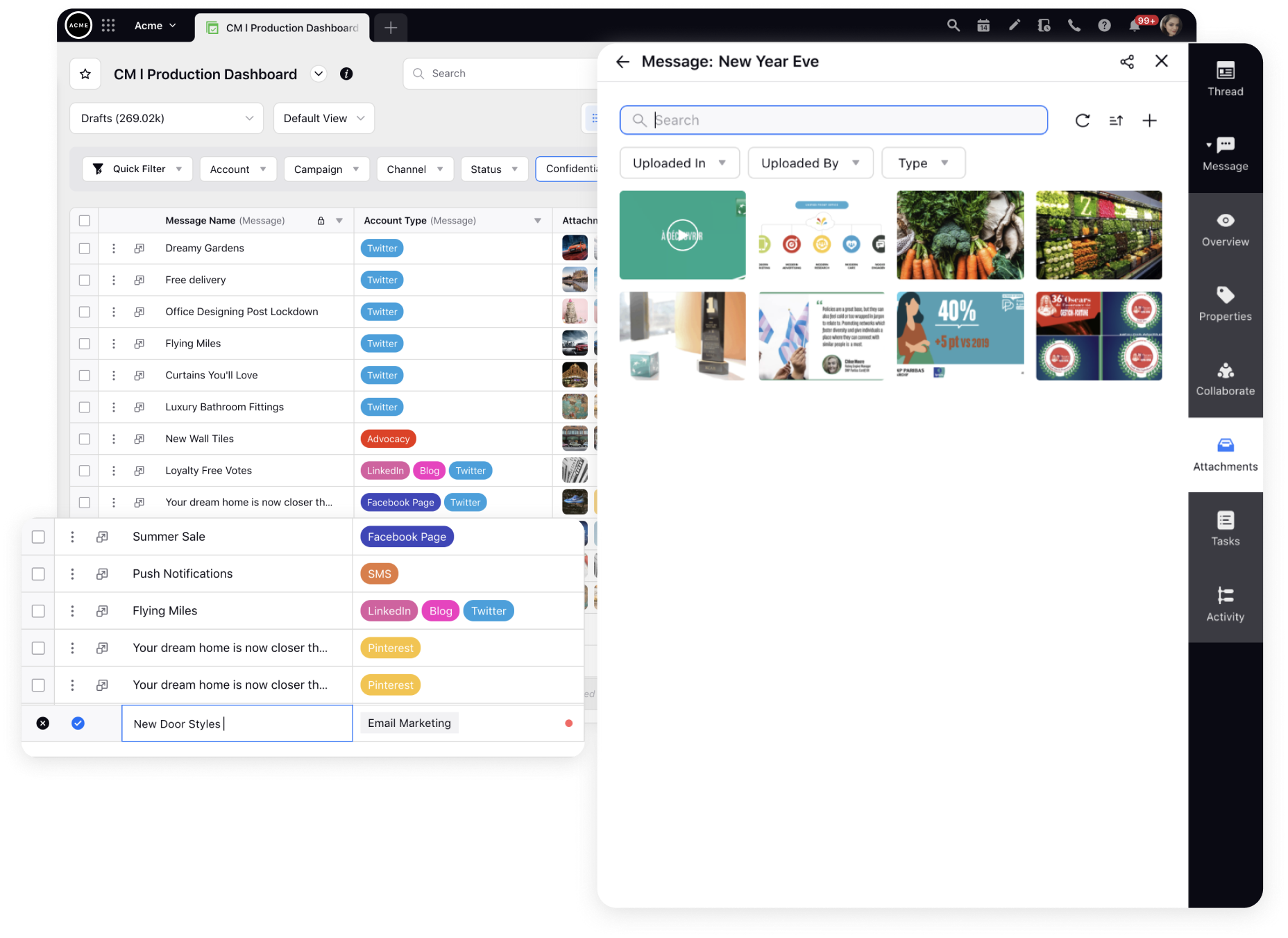Open the row menu for Summer Sale

point(72,537)
